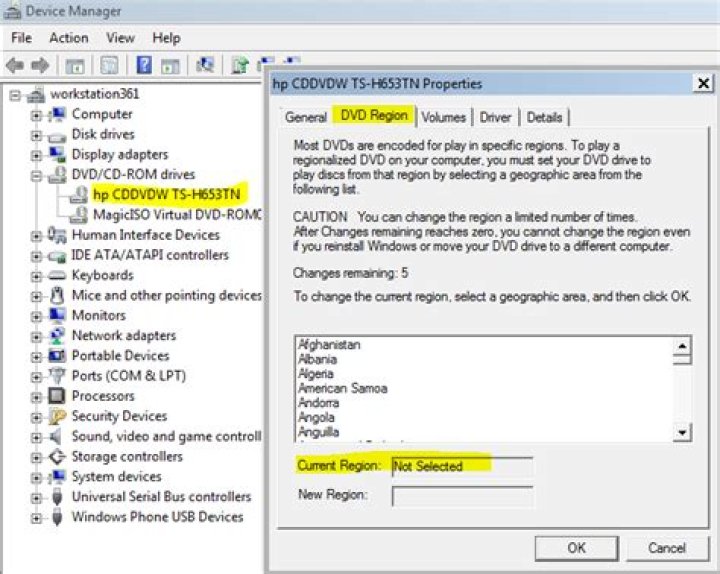Select Portable Devices in the tree
The width and height of the screenshot is (720, 574).
pyautogui.click(x=120, y=356)
